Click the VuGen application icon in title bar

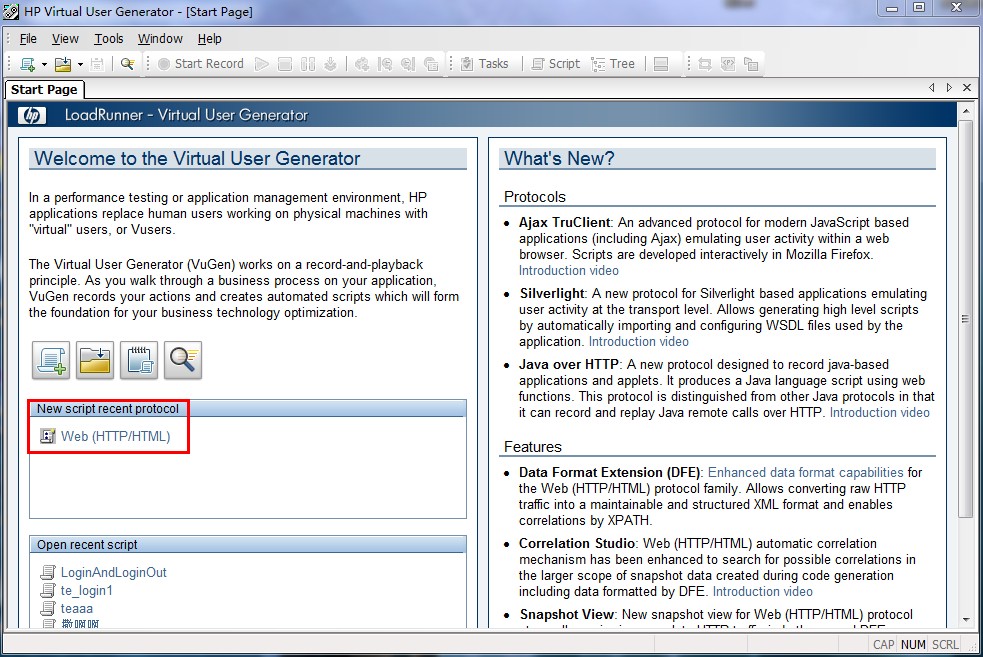[x=11, y=11]
